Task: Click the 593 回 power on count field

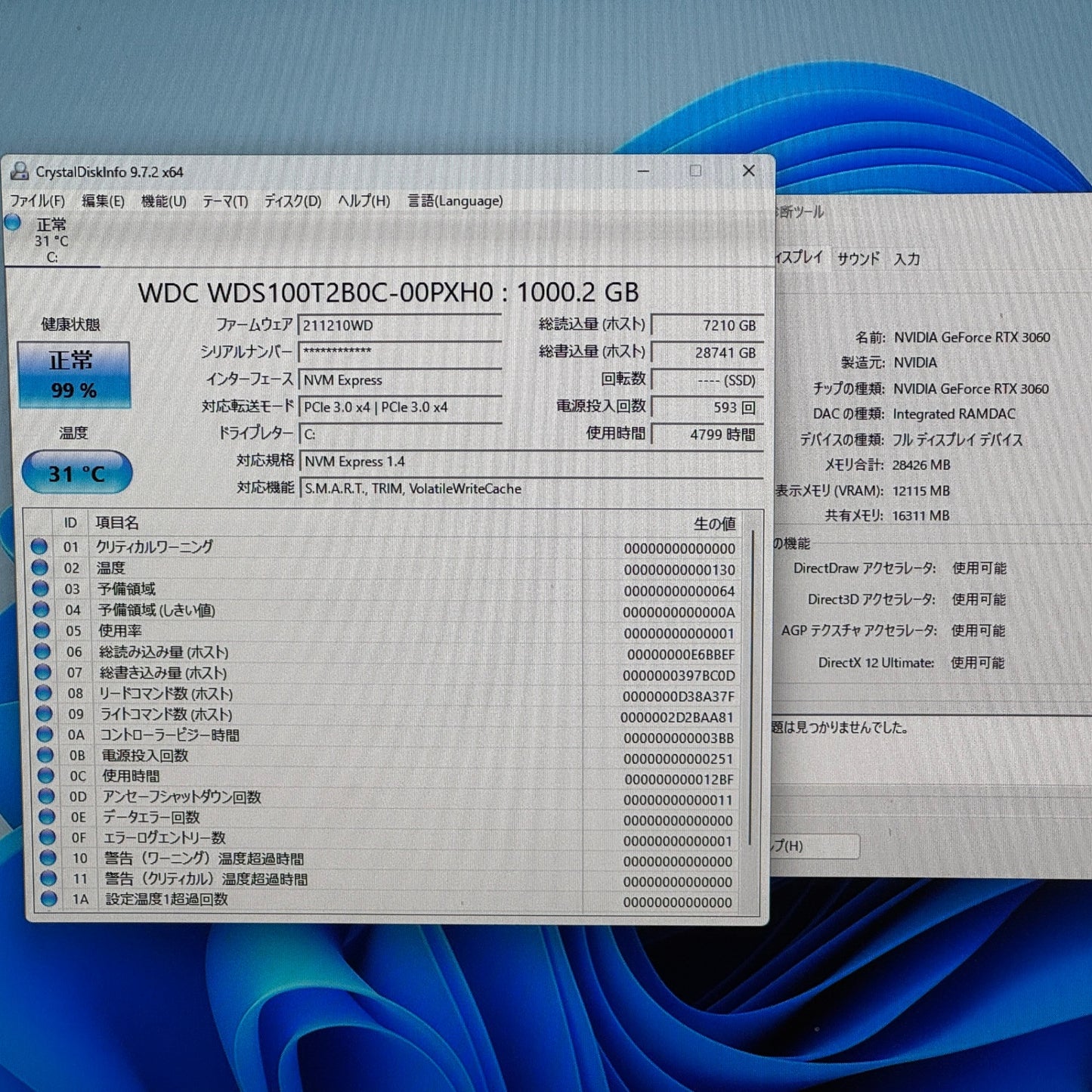Action: [707, 407]
